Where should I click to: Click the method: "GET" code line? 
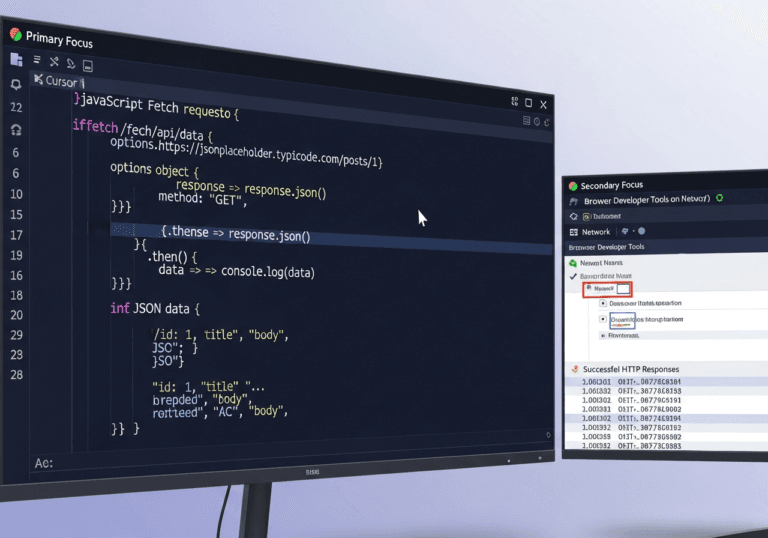[x=202, y=199]
